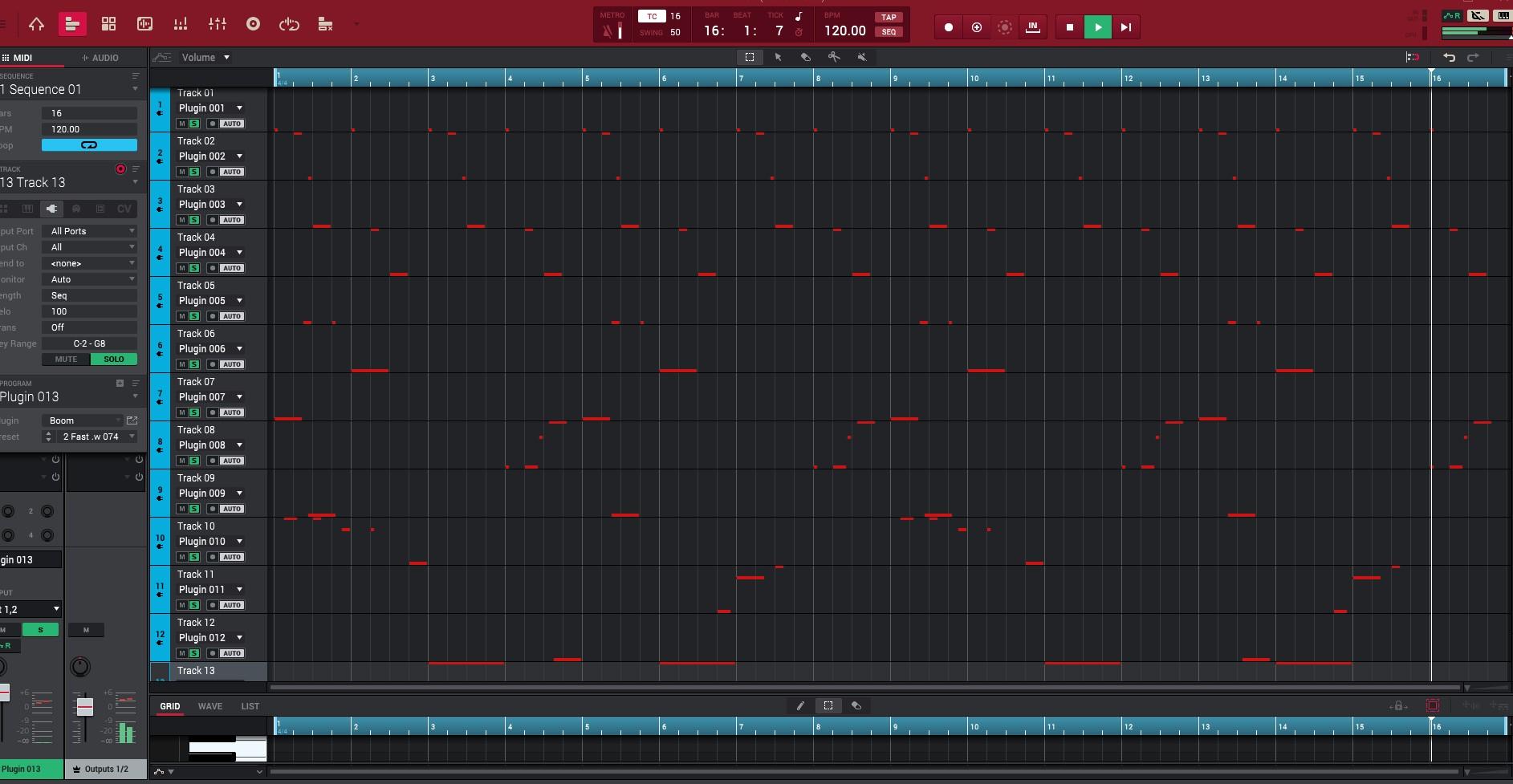This screenshot has height=784, width=1513.
Task: Click the TC timing correct button
Action: tap(652, 16)
